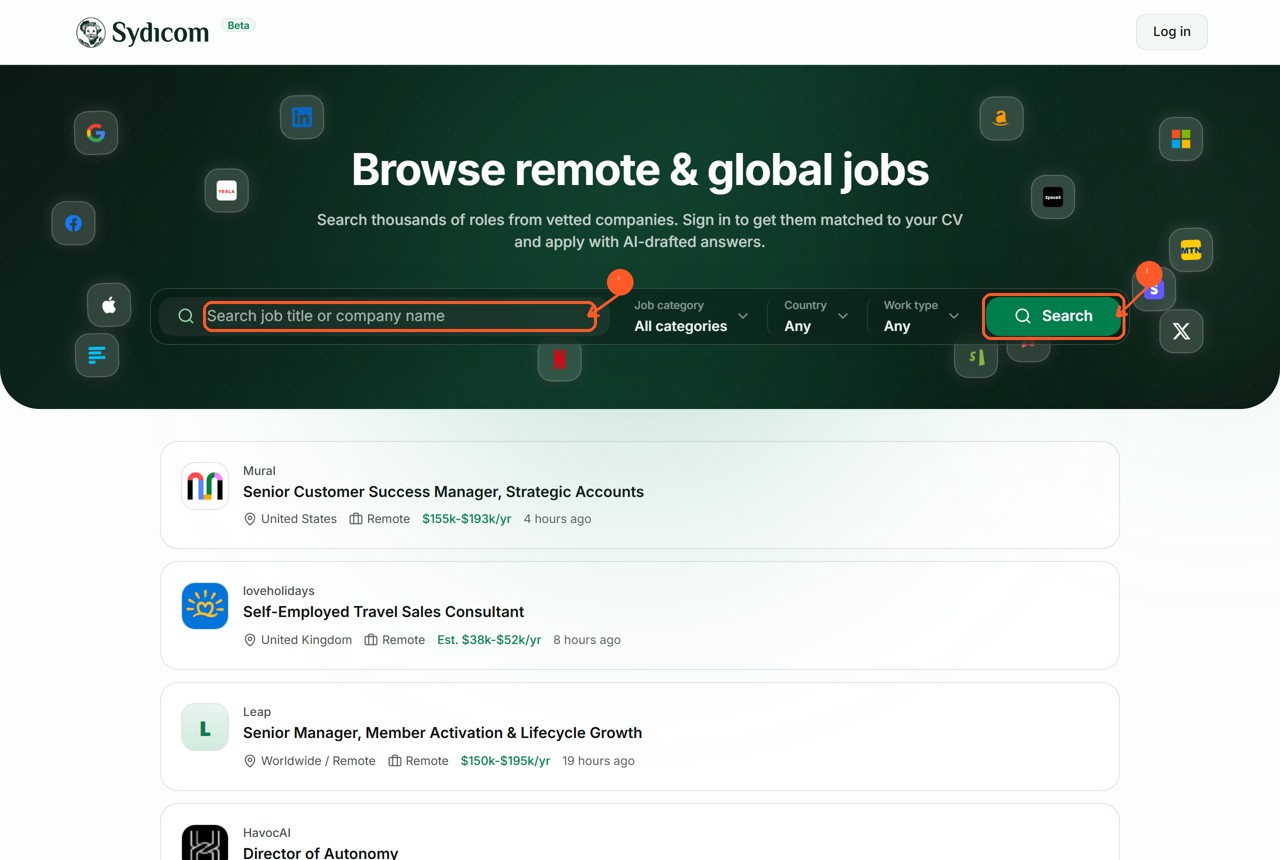Click the $150k-$195k/yr salary text
Image resolution: width=1280 pixels, height=860 pixels.
[505, 761]
